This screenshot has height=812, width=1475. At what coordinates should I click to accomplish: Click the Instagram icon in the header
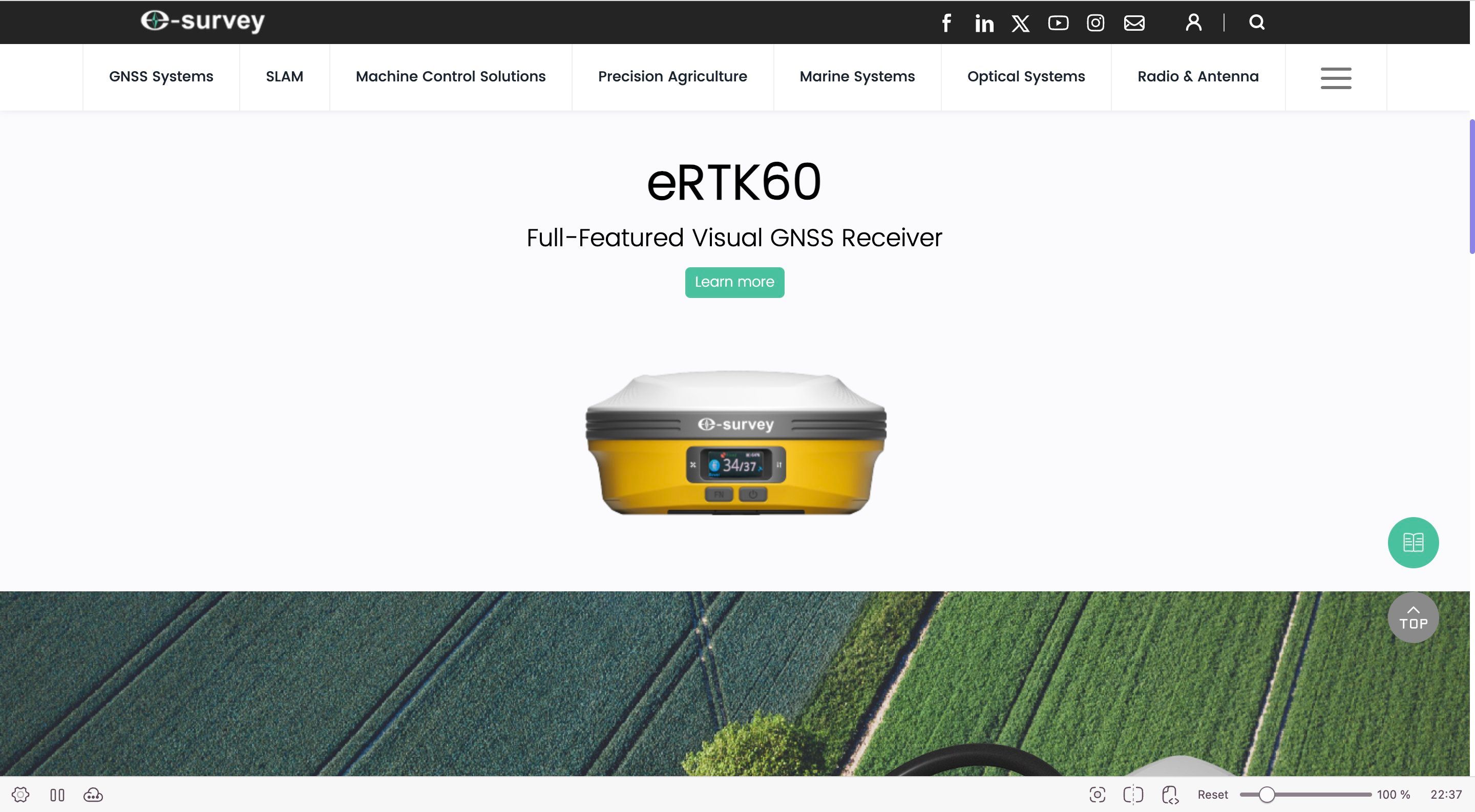point(1095,23)
